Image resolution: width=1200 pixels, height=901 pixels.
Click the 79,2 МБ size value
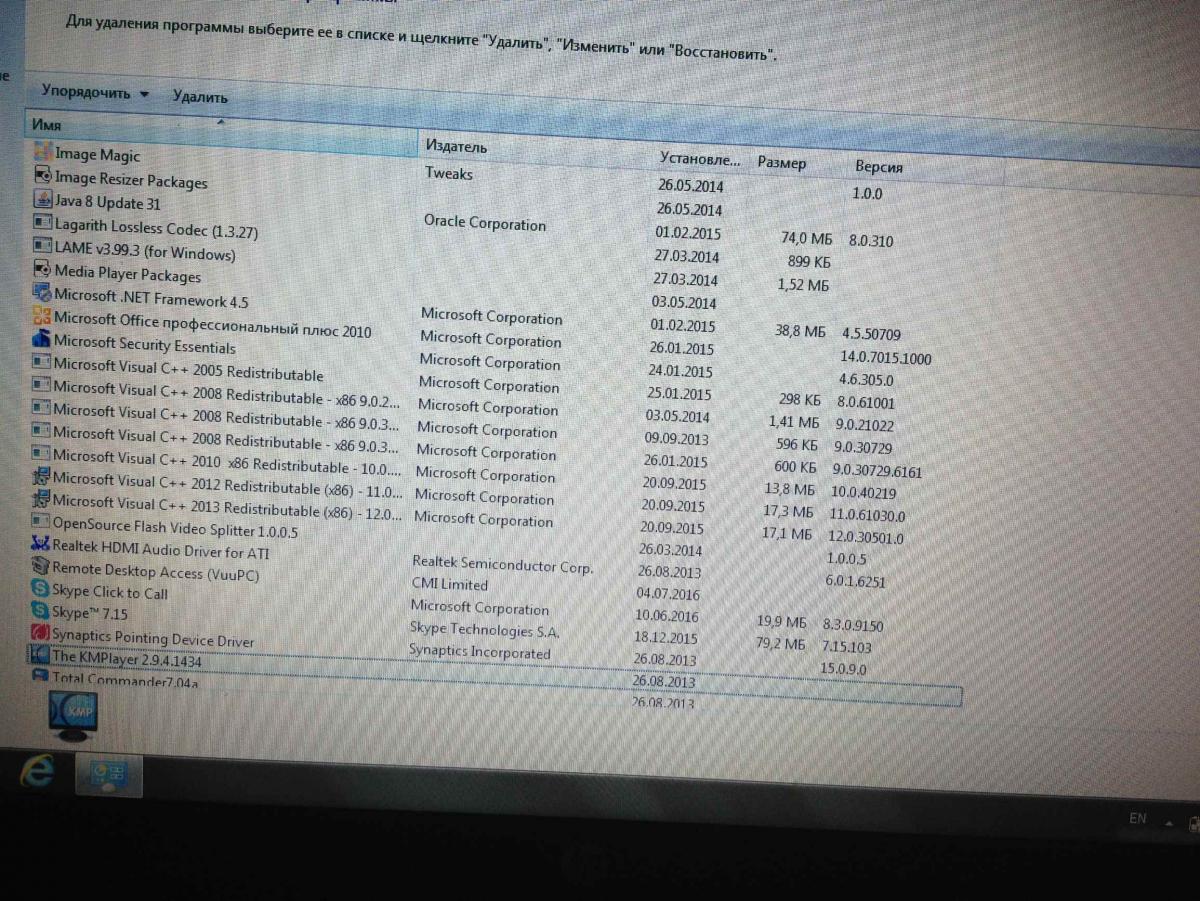[780, 644]
